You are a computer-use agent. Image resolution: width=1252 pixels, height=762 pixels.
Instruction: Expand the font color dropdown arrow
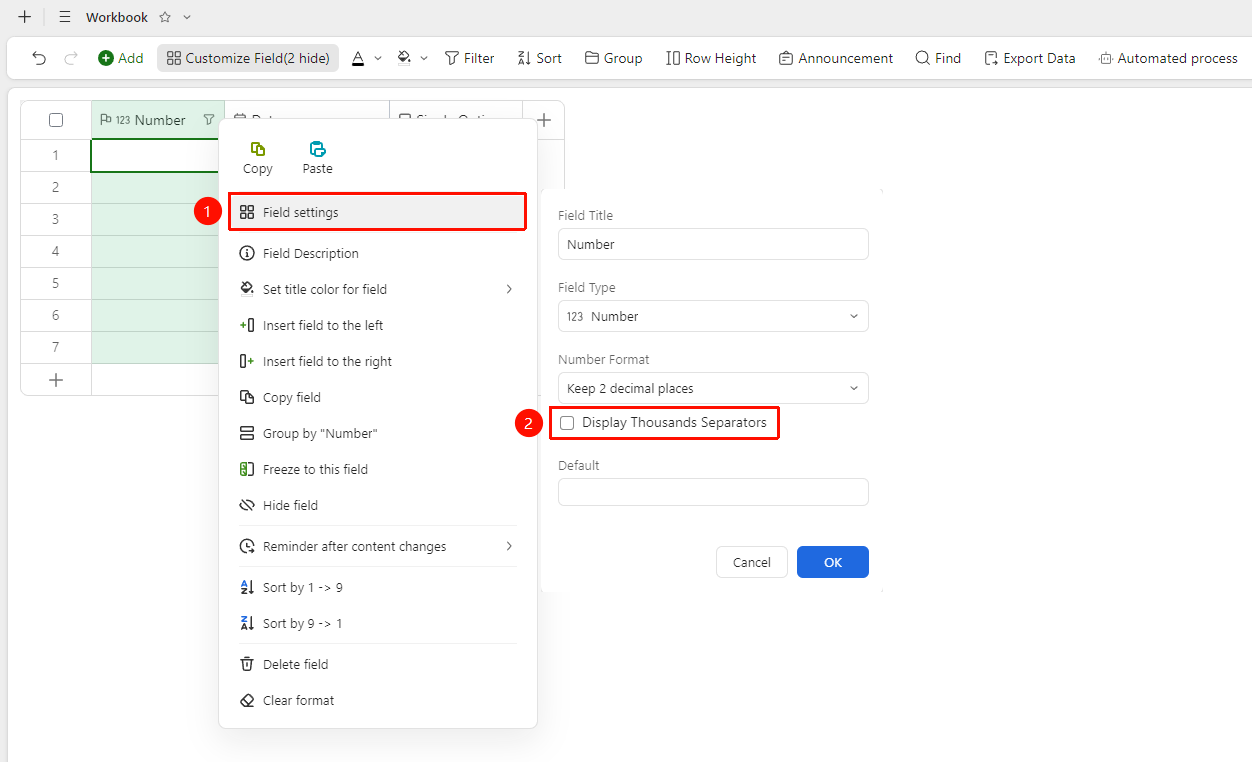(378, 58)
